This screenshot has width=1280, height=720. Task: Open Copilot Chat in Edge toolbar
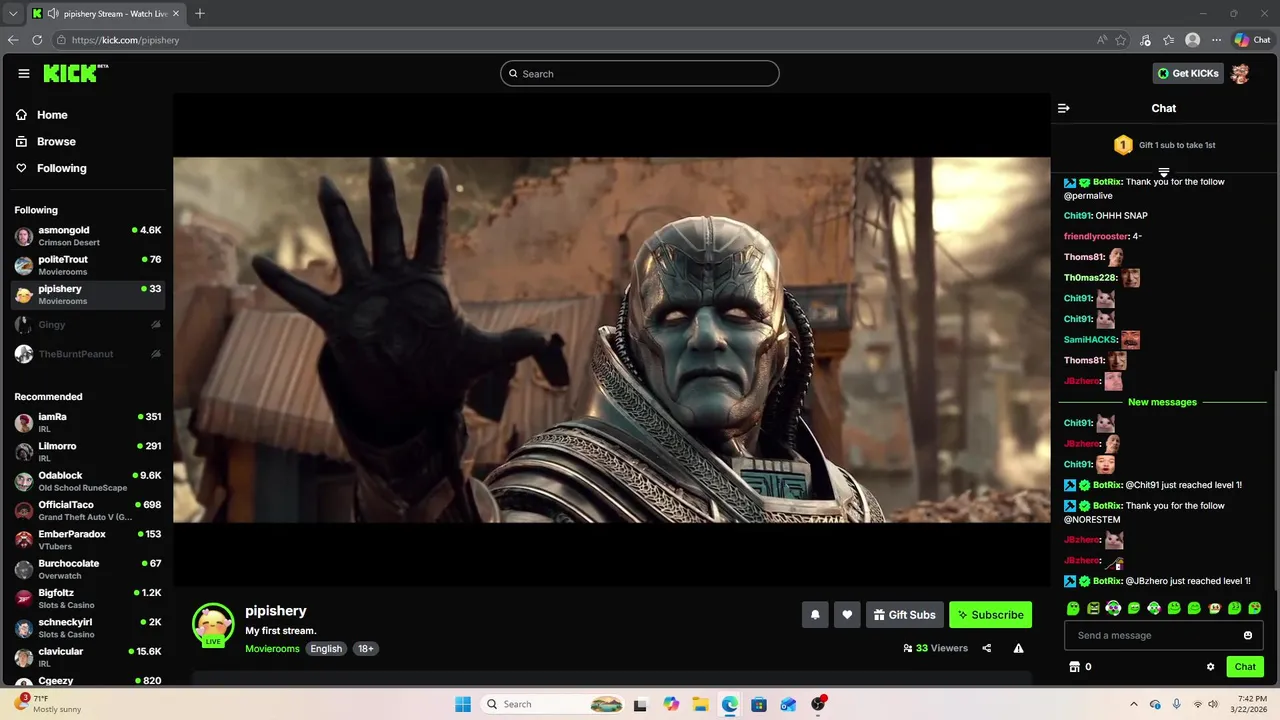1251,40
